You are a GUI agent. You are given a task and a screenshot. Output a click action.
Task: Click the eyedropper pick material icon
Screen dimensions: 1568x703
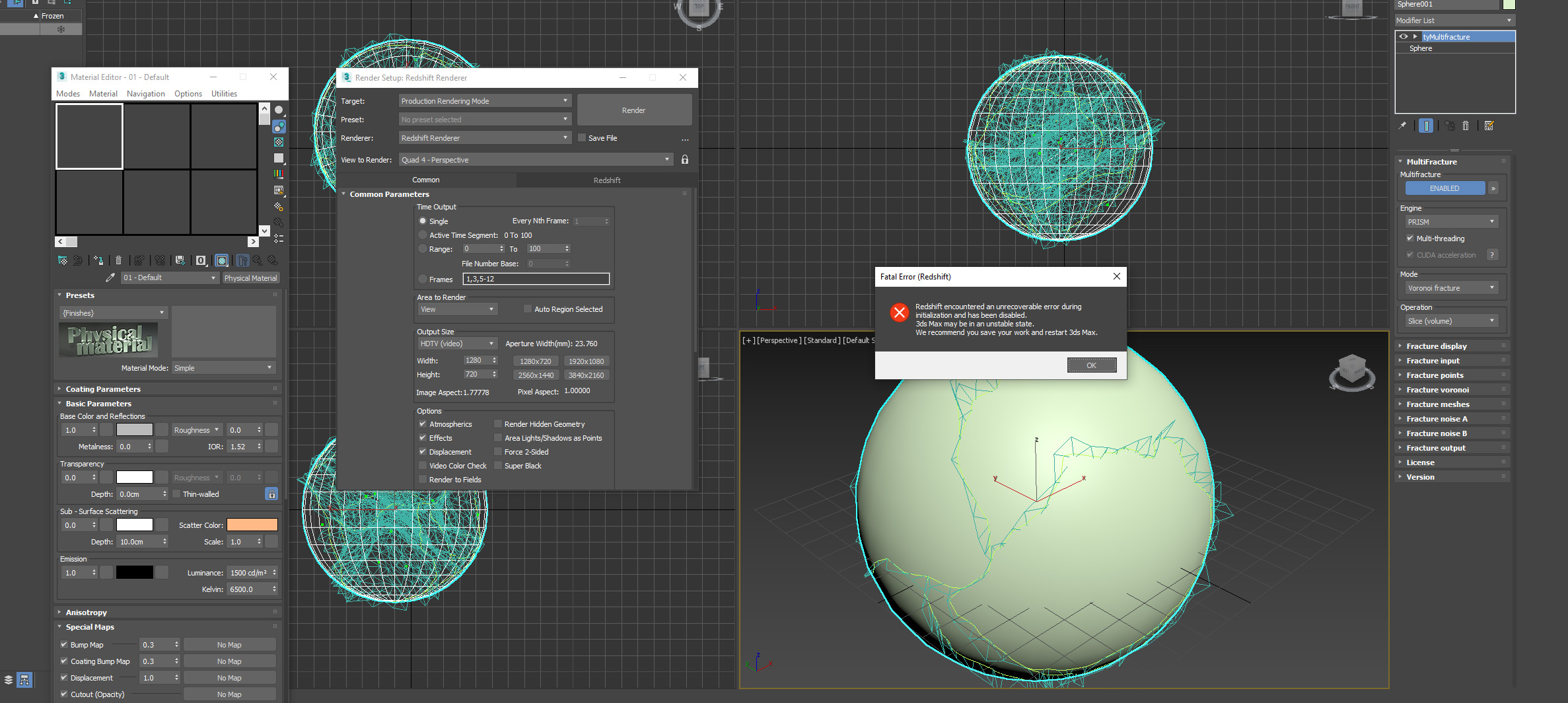110,277
